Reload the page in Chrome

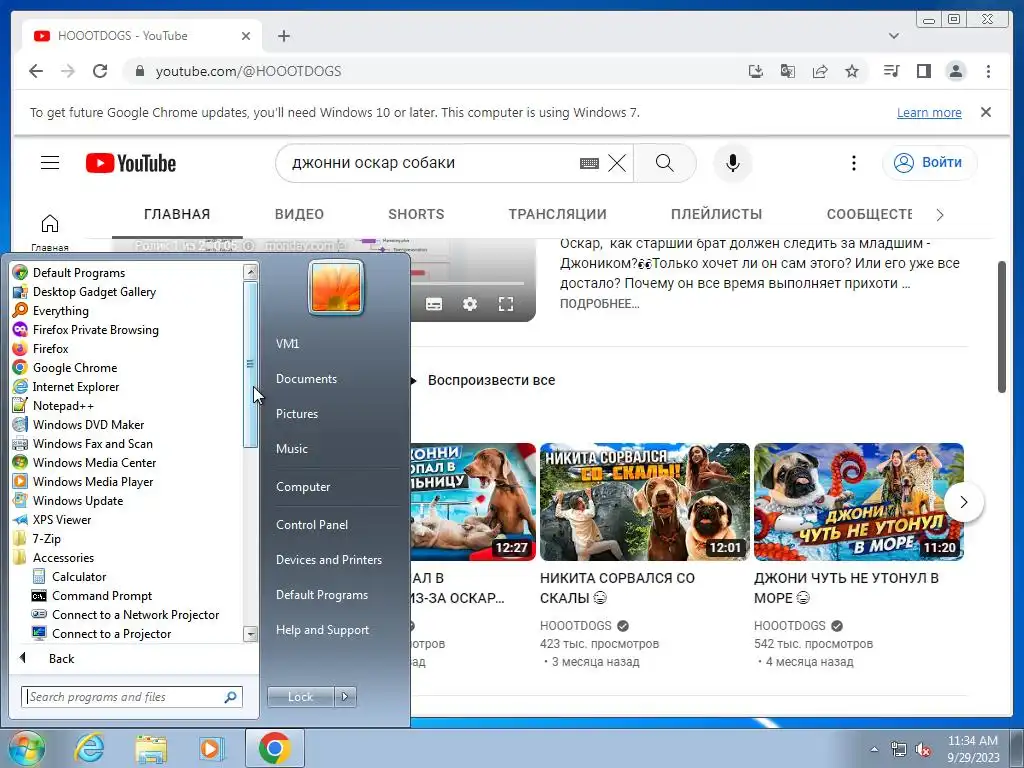pyautogui.click(x=100, y=71)
